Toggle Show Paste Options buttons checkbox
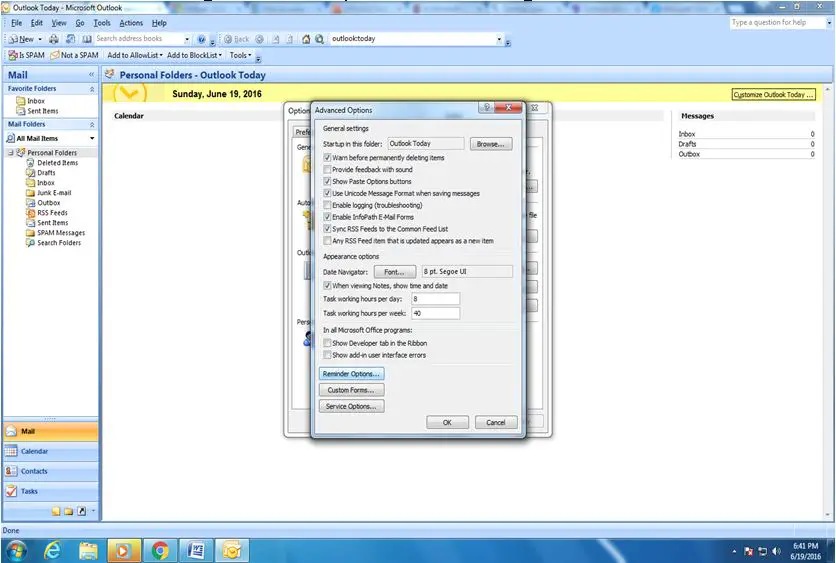 coord(327,181)
